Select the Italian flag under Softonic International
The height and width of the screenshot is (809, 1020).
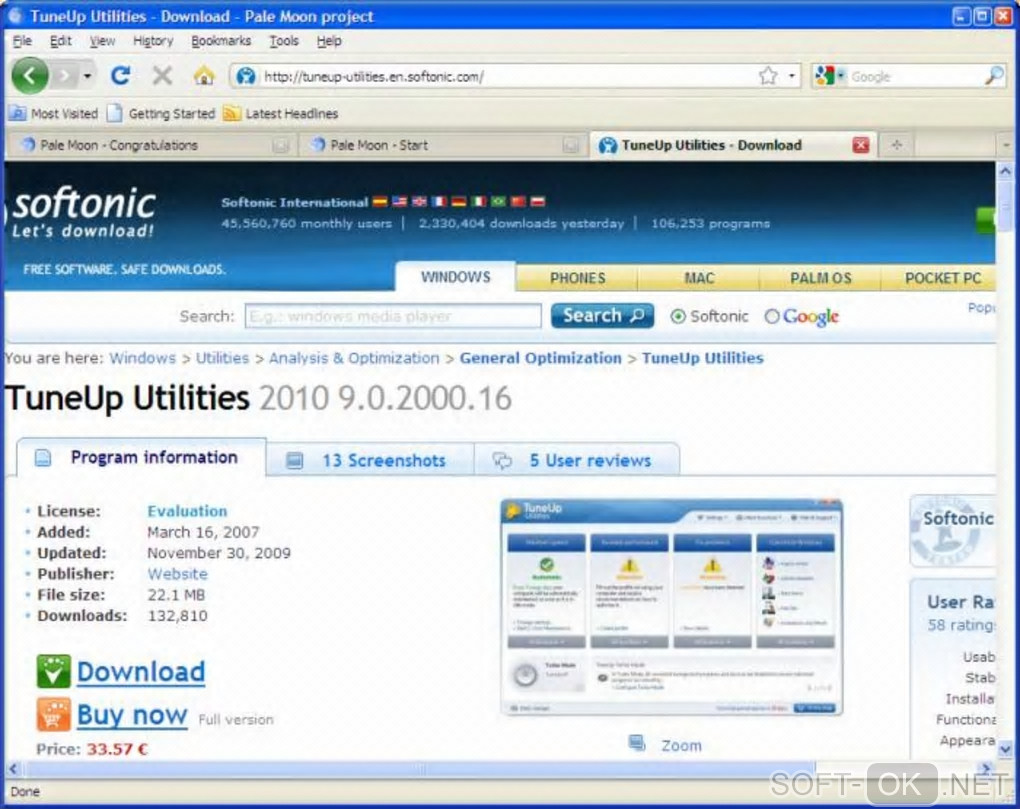pos(479,202)
